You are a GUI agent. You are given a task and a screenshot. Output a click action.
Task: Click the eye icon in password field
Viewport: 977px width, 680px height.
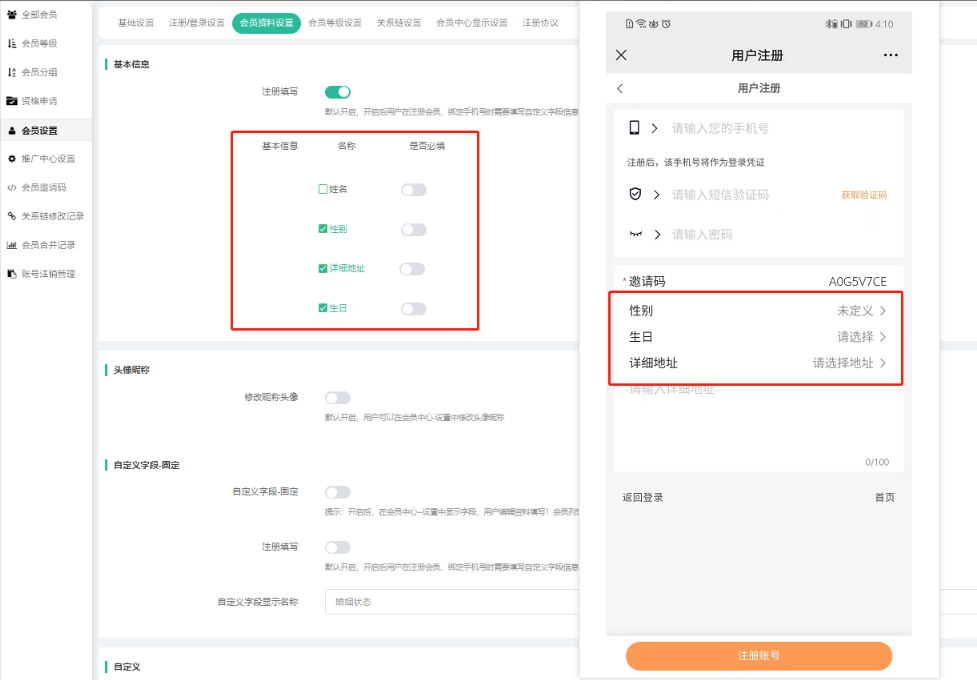(635, 234)
